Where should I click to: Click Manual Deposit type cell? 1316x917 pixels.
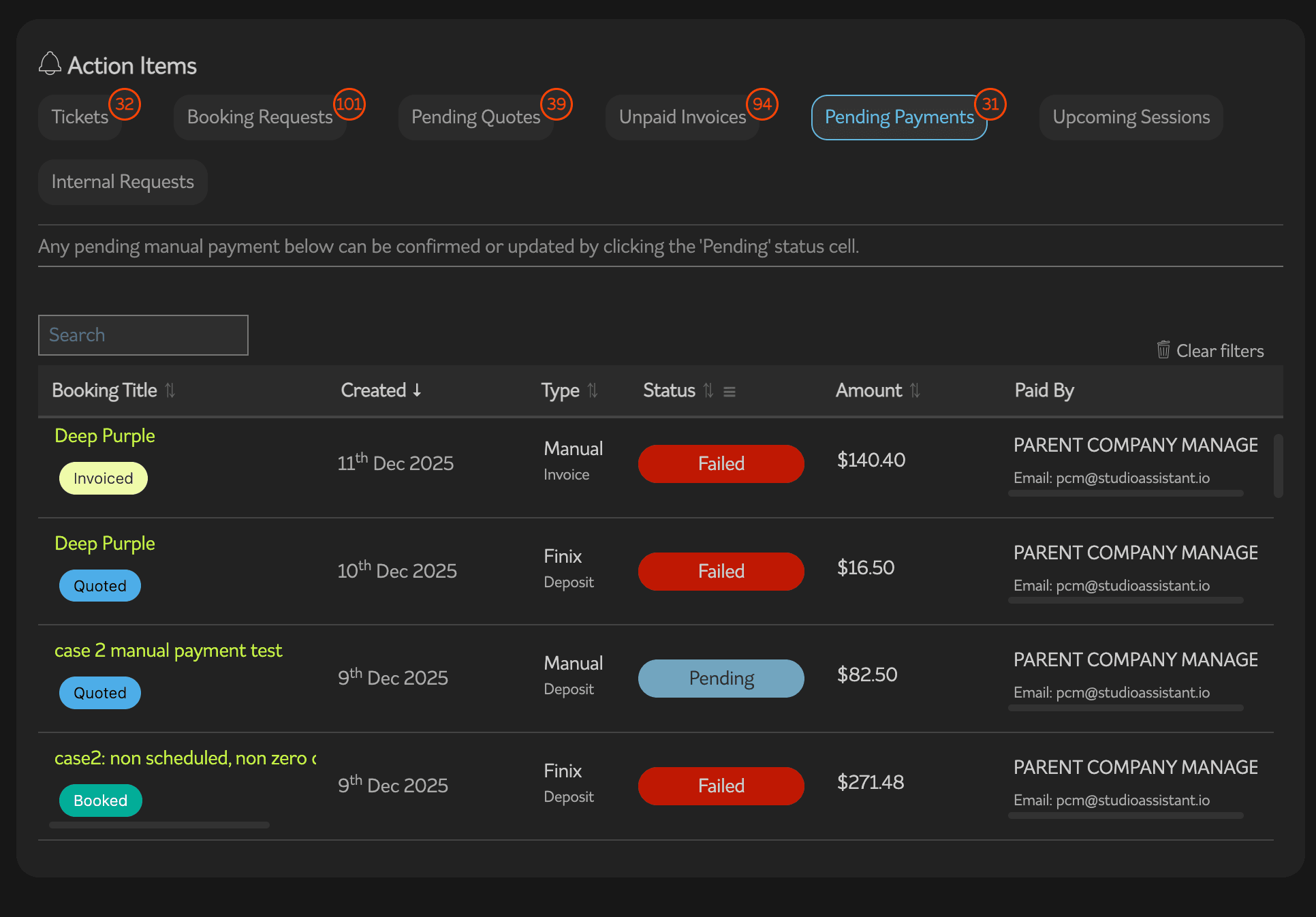pyautogui.click(x=574, y=676)
